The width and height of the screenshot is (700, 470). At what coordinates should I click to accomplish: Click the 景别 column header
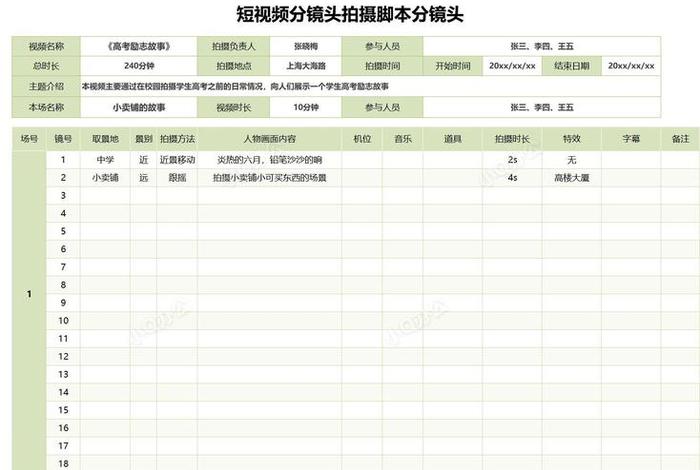tap(143, 139)
